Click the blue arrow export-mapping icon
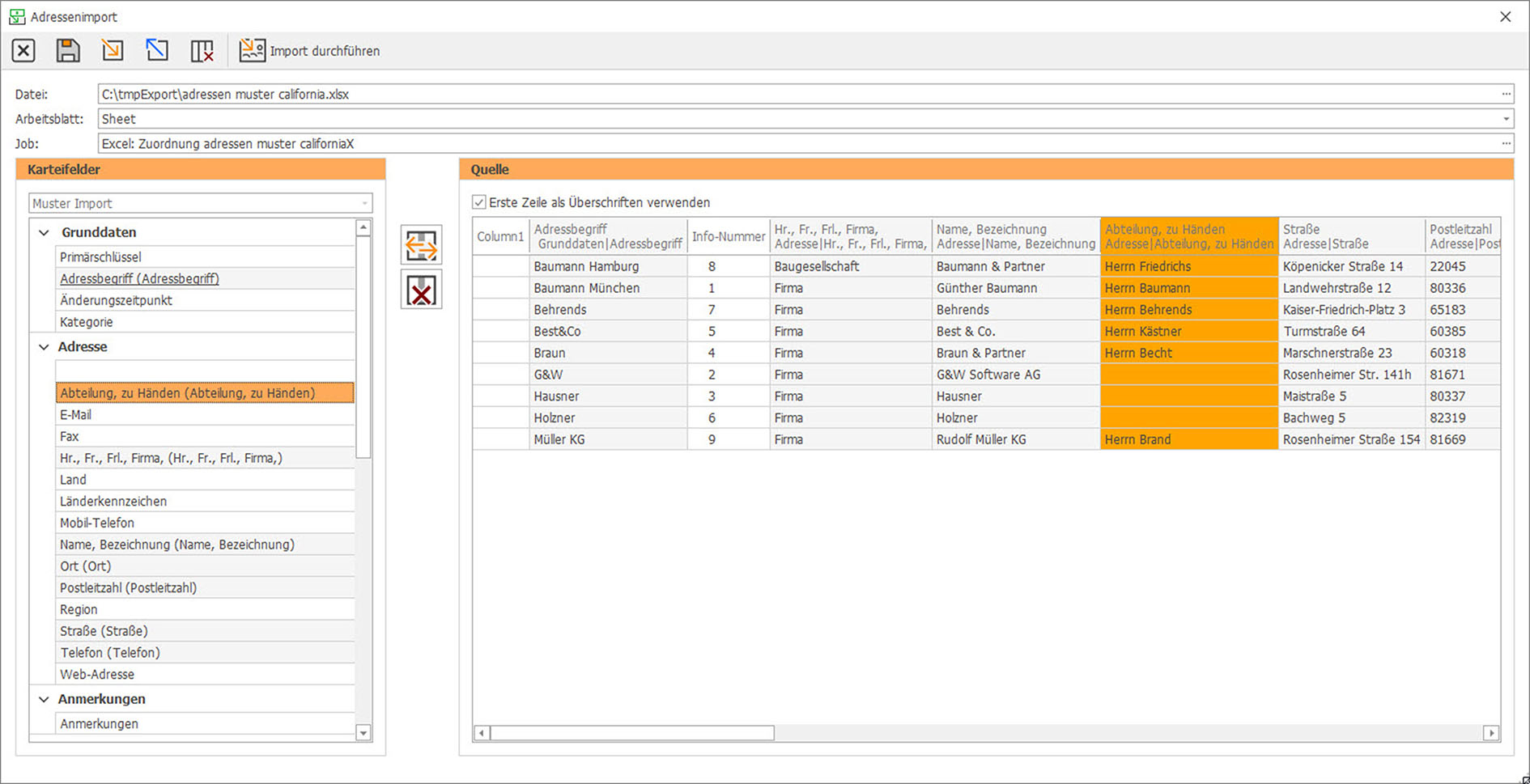The image size is (1530, 784). click(x=157, y=51)
